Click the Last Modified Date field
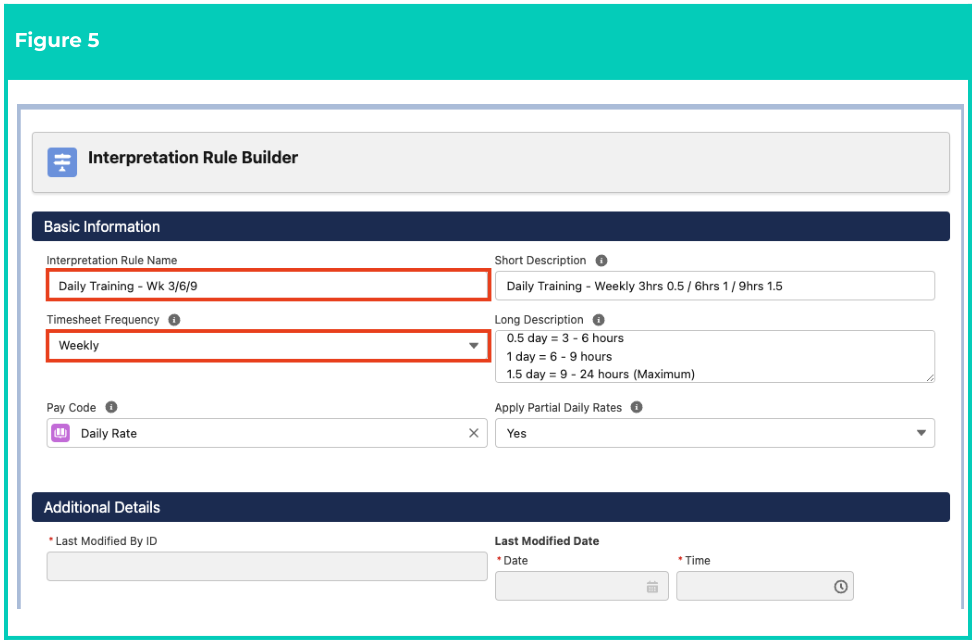976x644 pixels. [582, 586]
